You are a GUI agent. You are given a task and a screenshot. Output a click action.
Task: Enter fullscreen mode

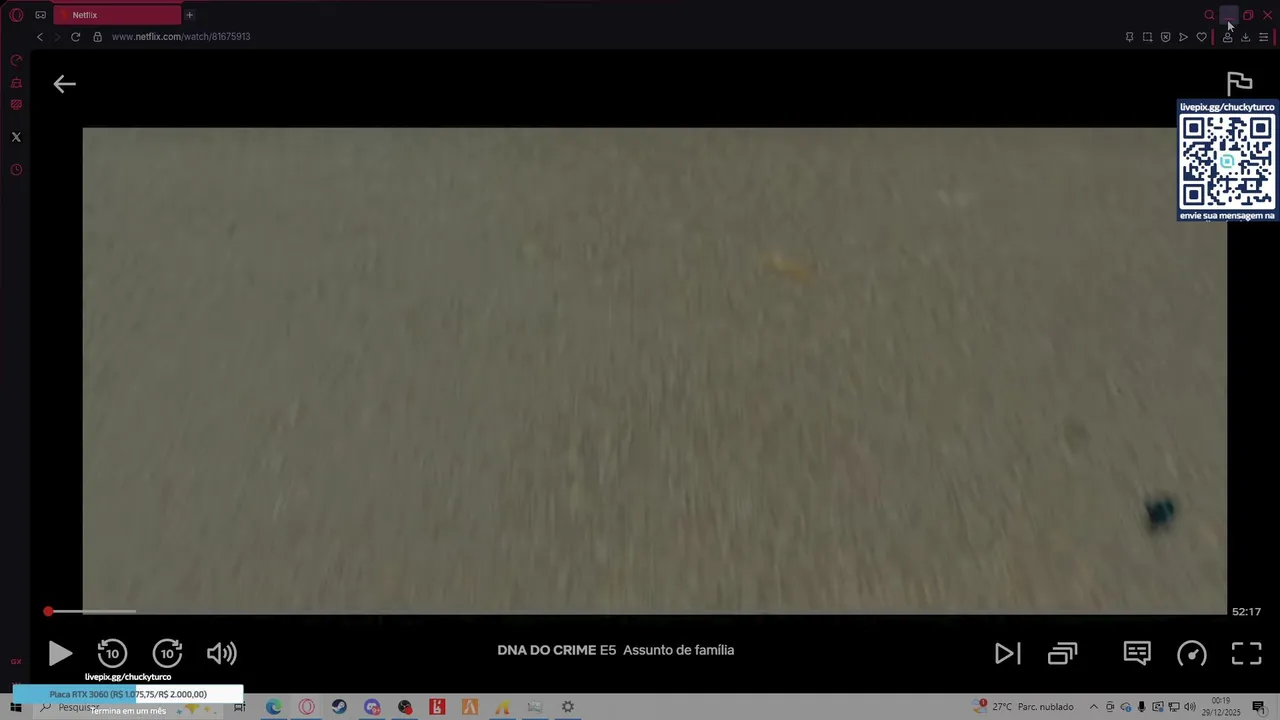(1247, 654)
